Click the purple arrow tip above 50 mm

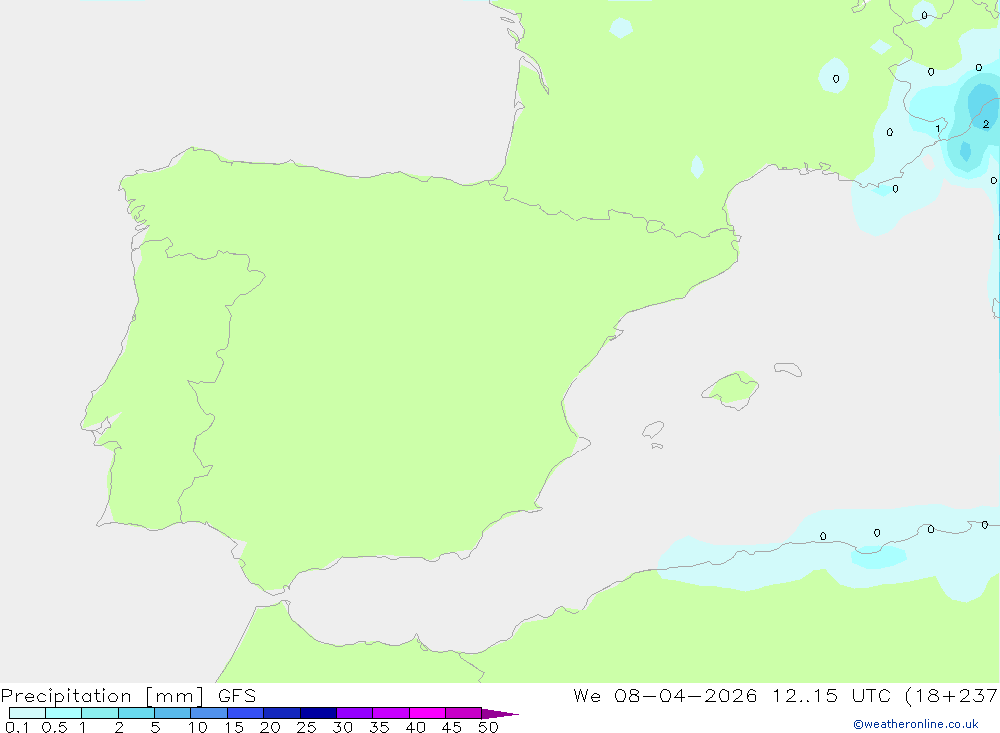point(499,713)
